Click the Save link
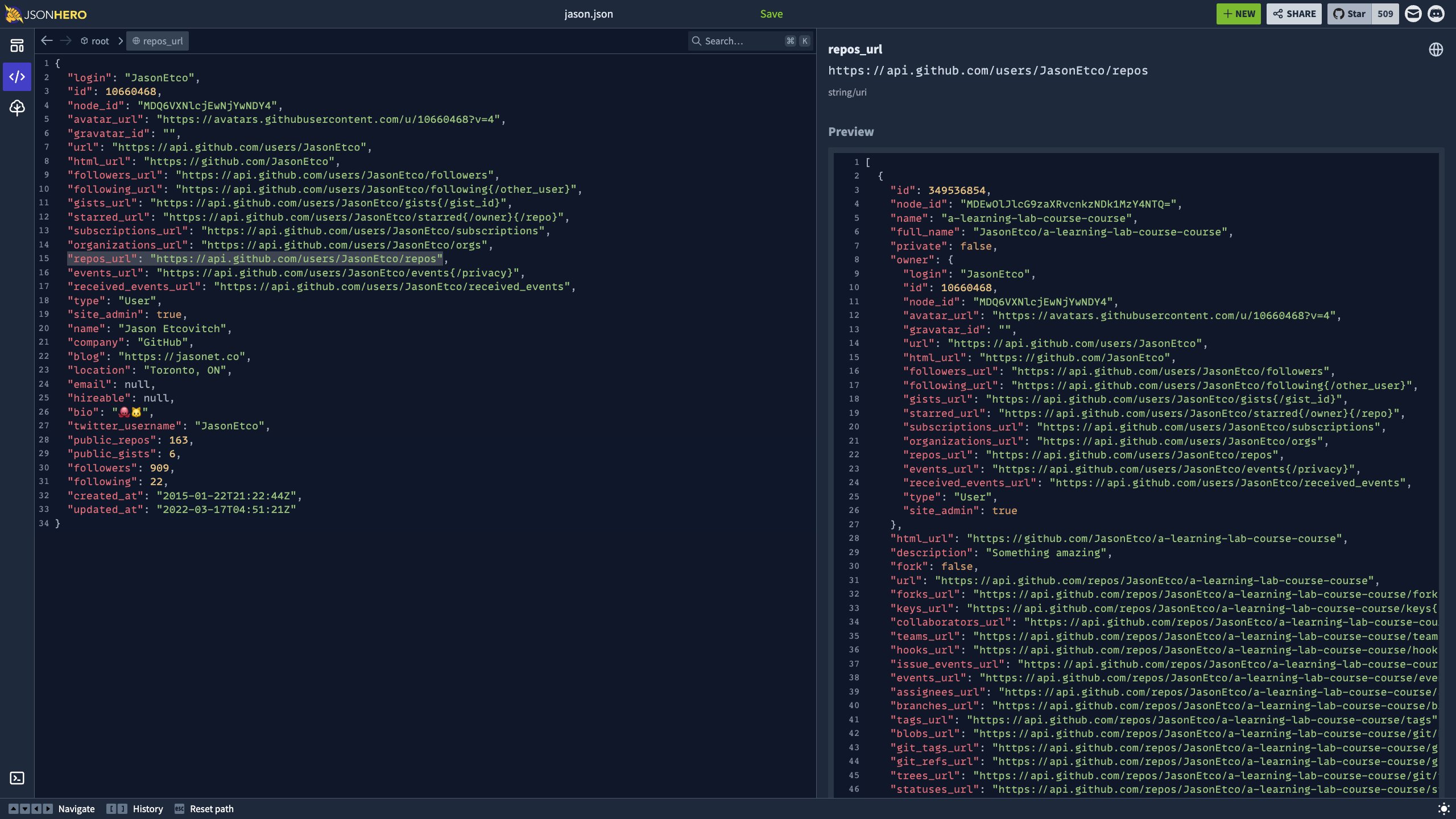 point(771,14)
